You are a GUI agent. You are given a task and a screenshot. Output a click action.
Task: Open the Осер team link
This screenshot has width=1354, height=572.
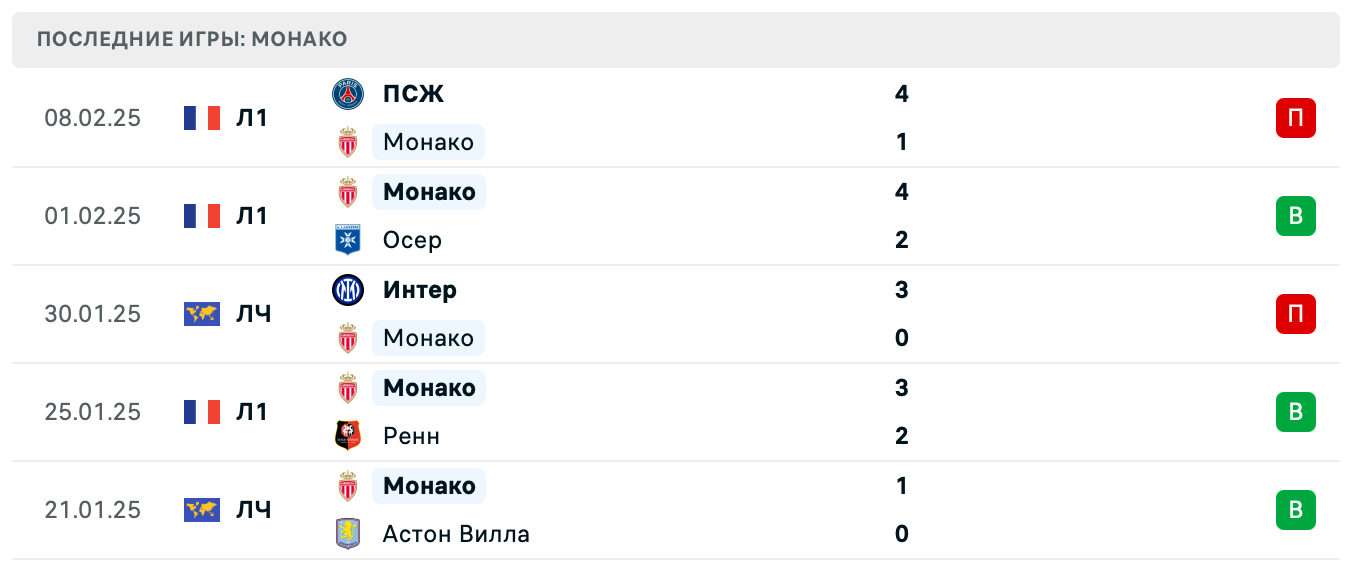pos(412,240)
